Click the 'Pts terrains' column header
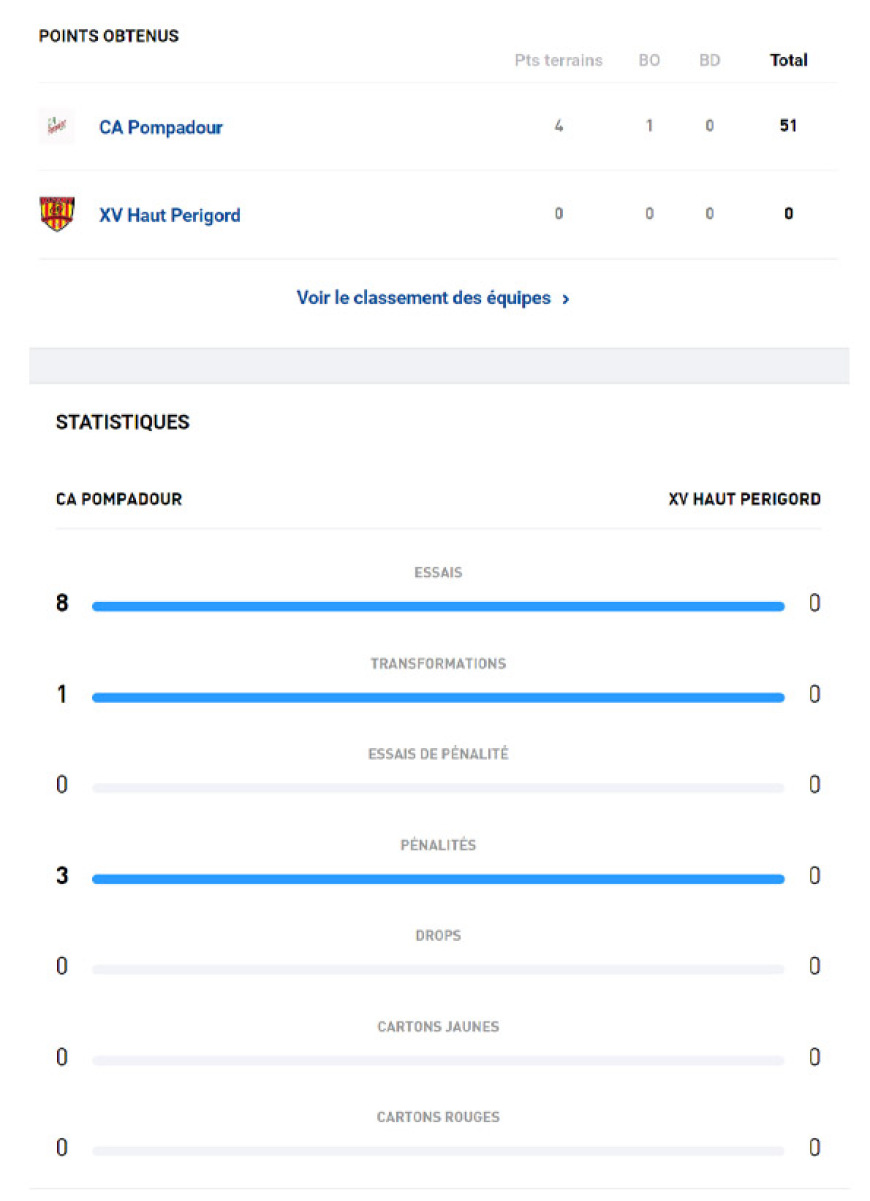This screenshot has height=1201, width=870. pyautogui.click(x=558, y=60)
